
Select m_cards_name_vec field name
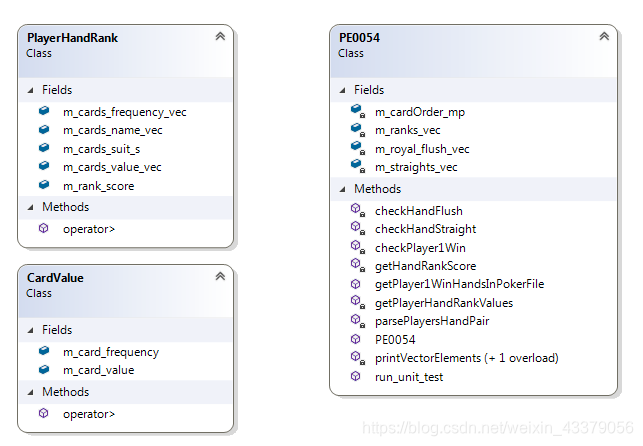pyautogui.click(x=113, y=130)
